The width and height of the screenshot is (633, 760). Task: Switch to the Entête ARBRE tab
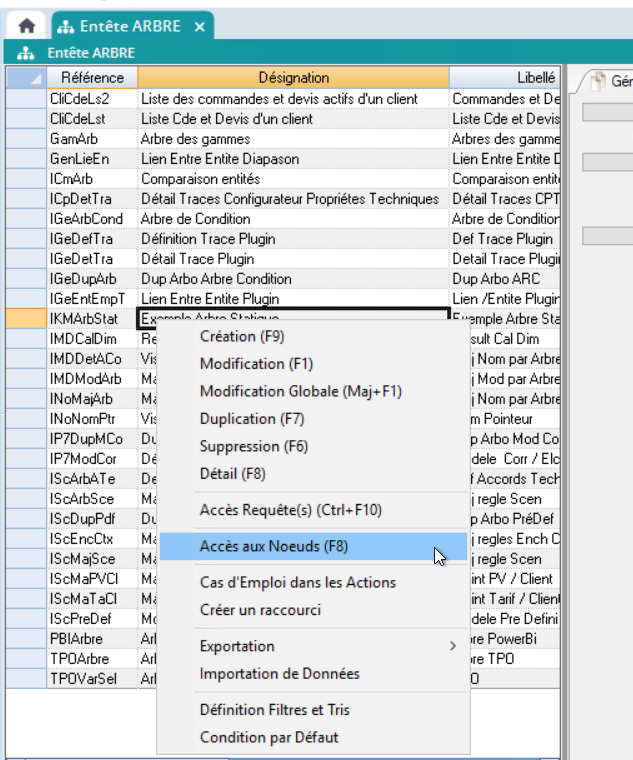[125, 27]
